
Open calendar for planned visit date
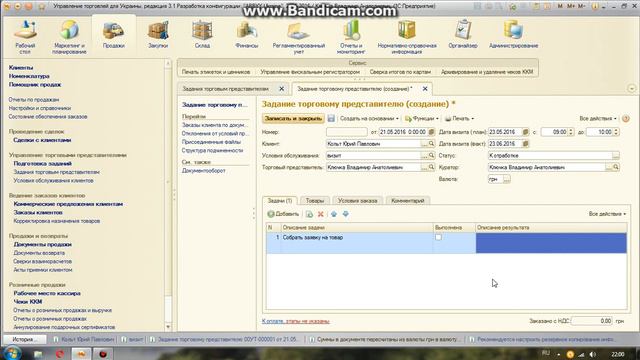point(526,132)
